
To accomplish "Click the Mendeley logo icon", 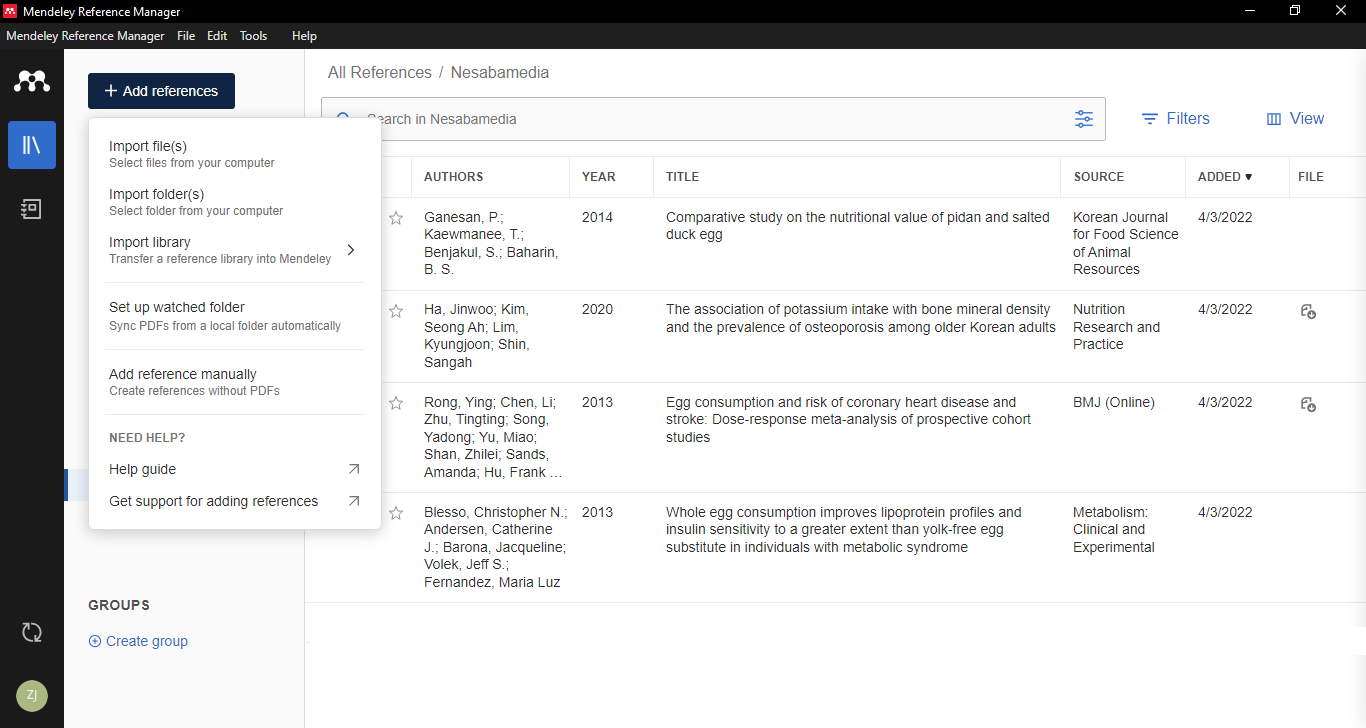I will coord(32,82).
